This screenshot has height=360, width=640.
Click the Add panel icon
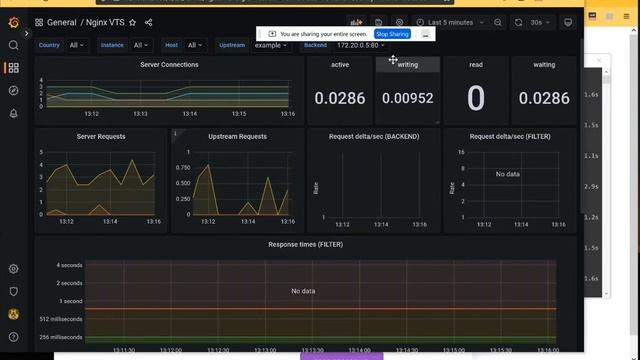click(356, 22)
